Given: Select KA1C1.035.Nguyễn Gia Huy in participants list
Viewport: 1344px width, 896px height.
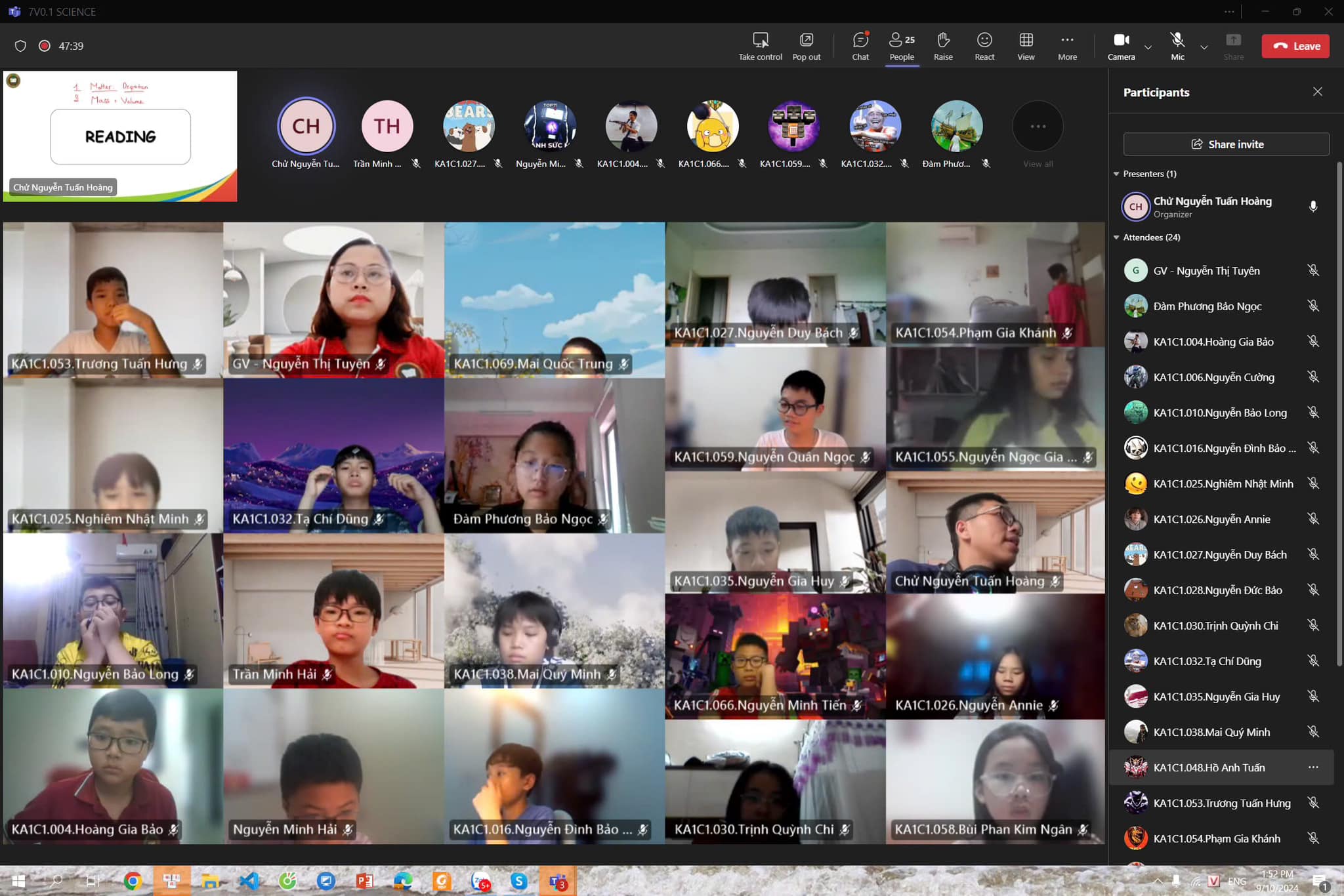Looking at the screenshot, I should (1221, 697).
